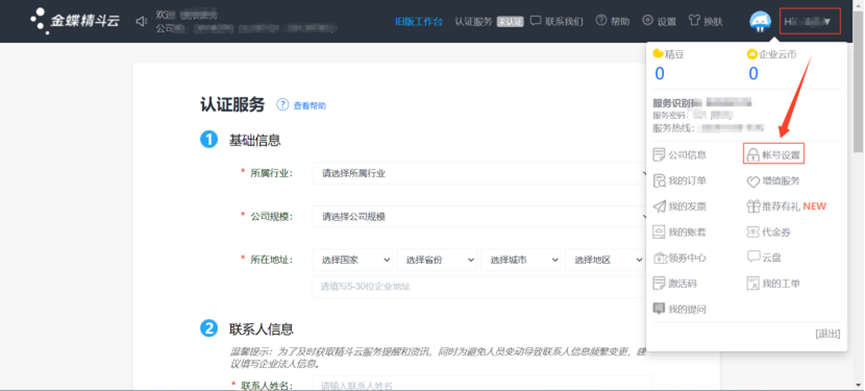The width and height of the screenshot is (865, 391).
Task: Click the 设置 gear icon
Action: pyautogui.click(x=648, y=20)
